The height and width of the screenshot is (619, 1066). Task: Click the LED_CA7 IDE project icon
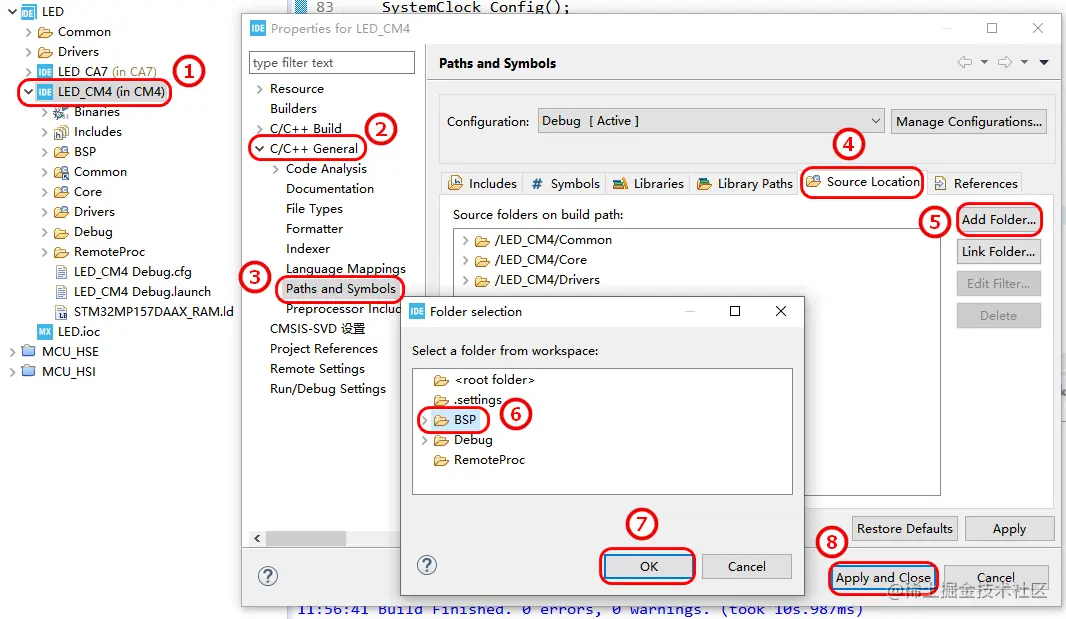45,71
